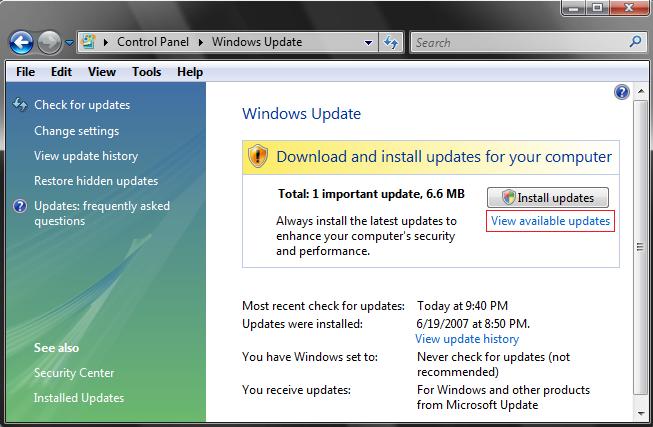Click the Install updates button
Screen dimensions: 653x427
coord(548,197)
